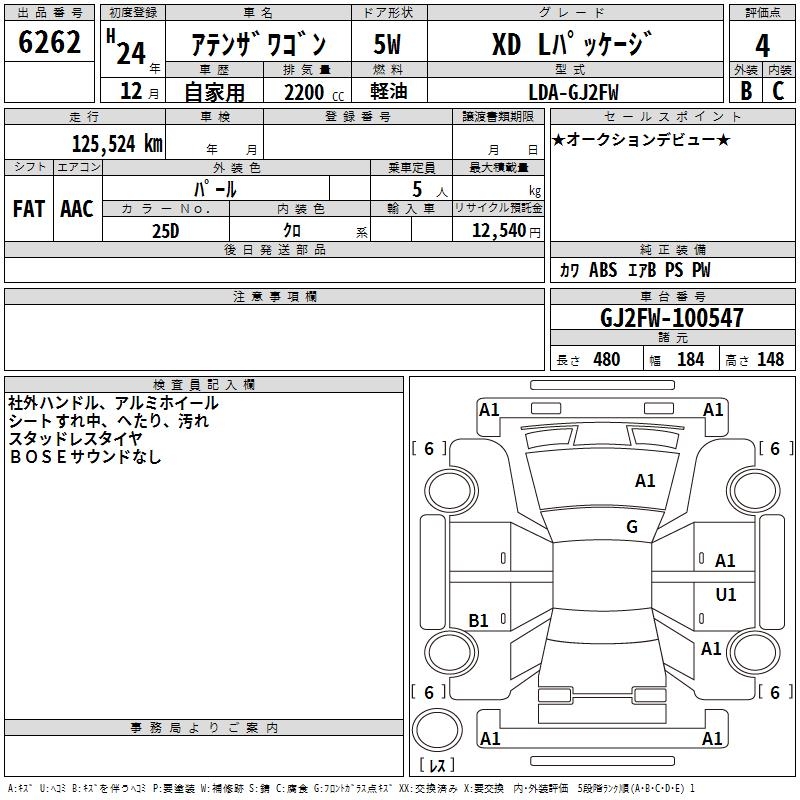
Task: Click overall score 4
Action: coord(762,45)
